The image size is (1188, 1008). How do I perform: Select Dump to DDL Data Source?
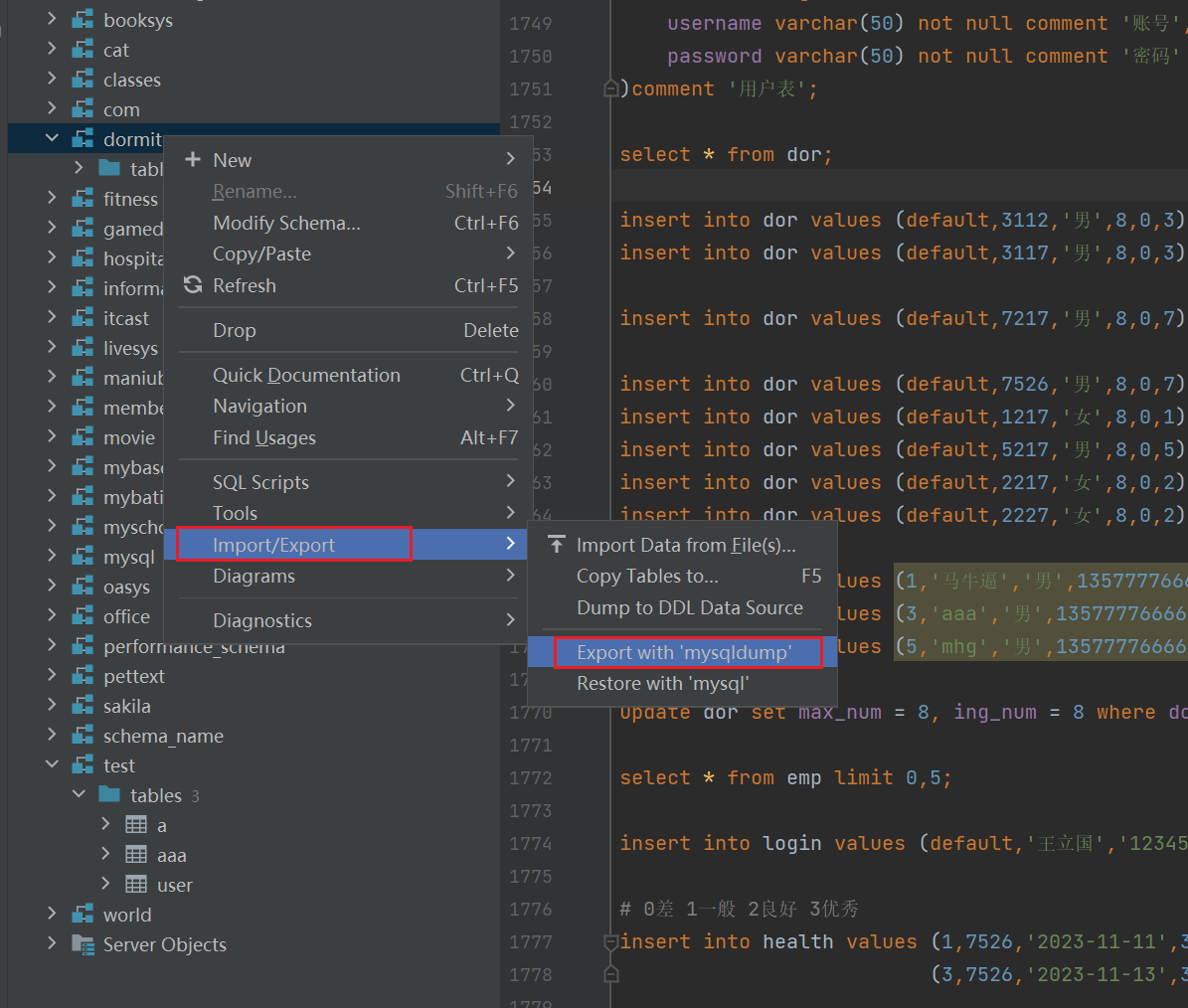pyautogui.click(x=682, y=607)
